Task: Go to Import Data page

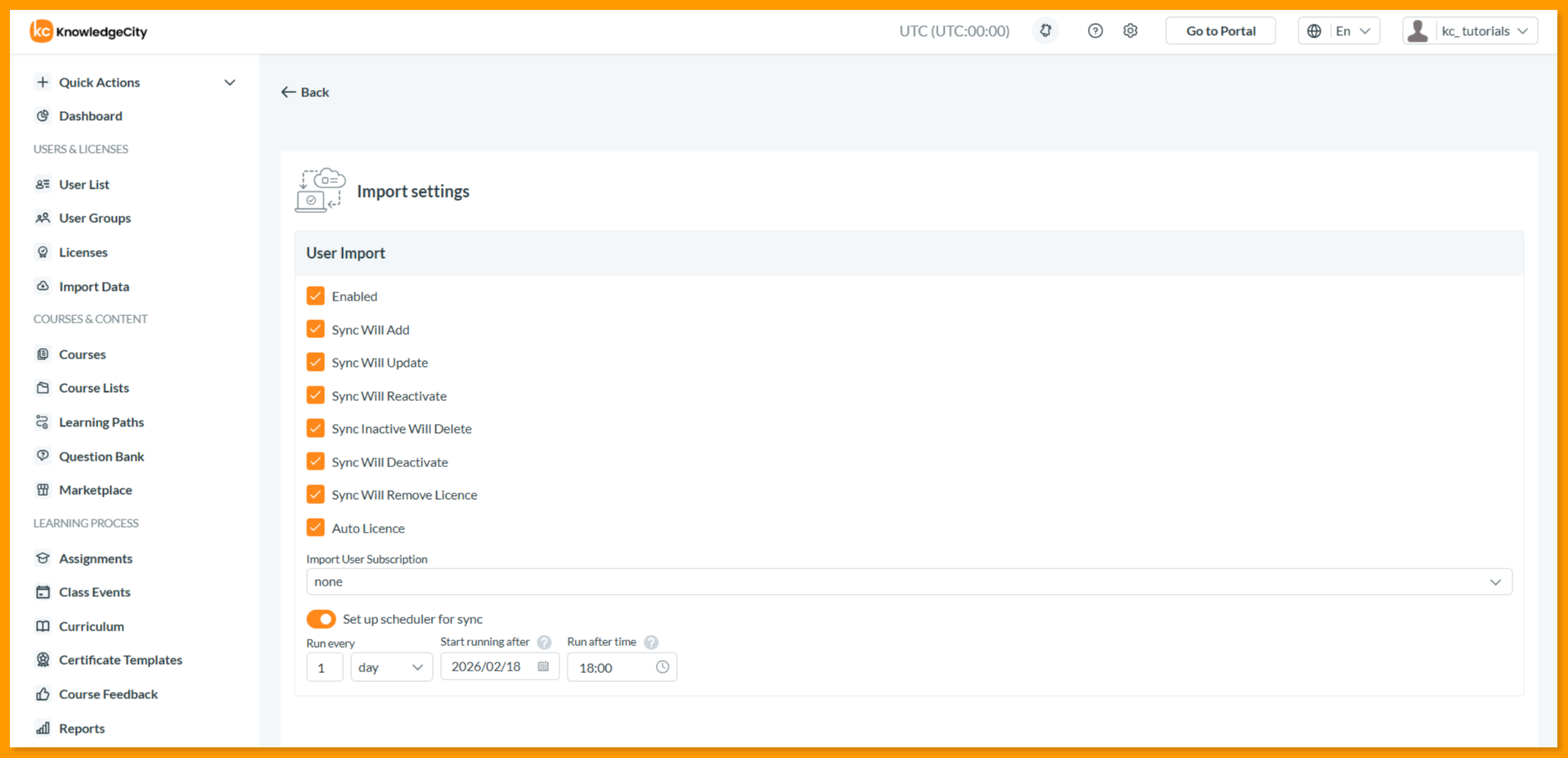Action: click(x=94, y=287)
